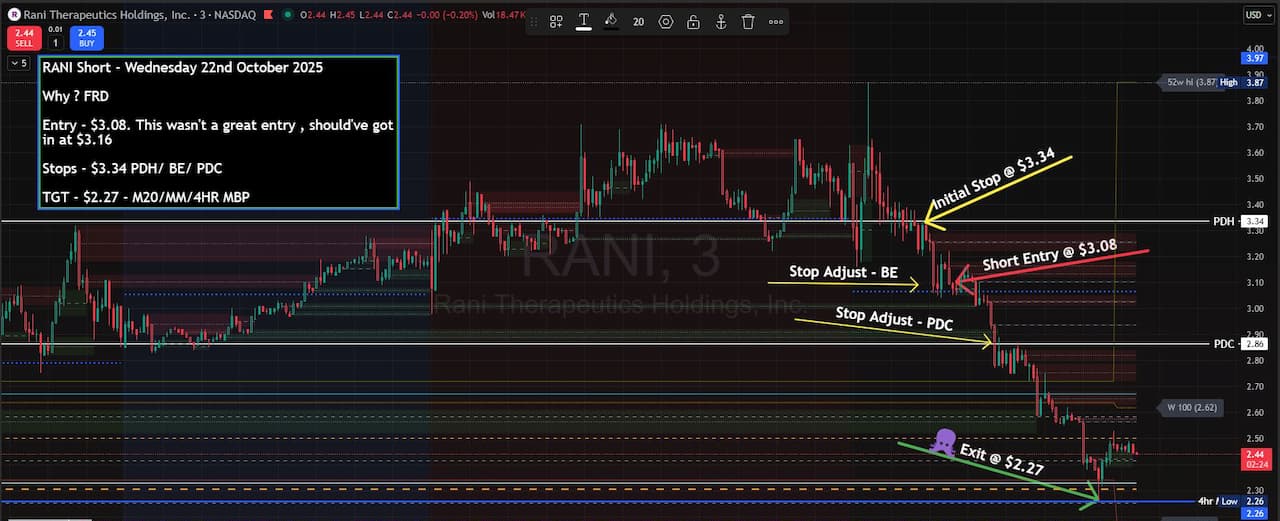Select the RANI Short trade notes text box

(217, 133)
